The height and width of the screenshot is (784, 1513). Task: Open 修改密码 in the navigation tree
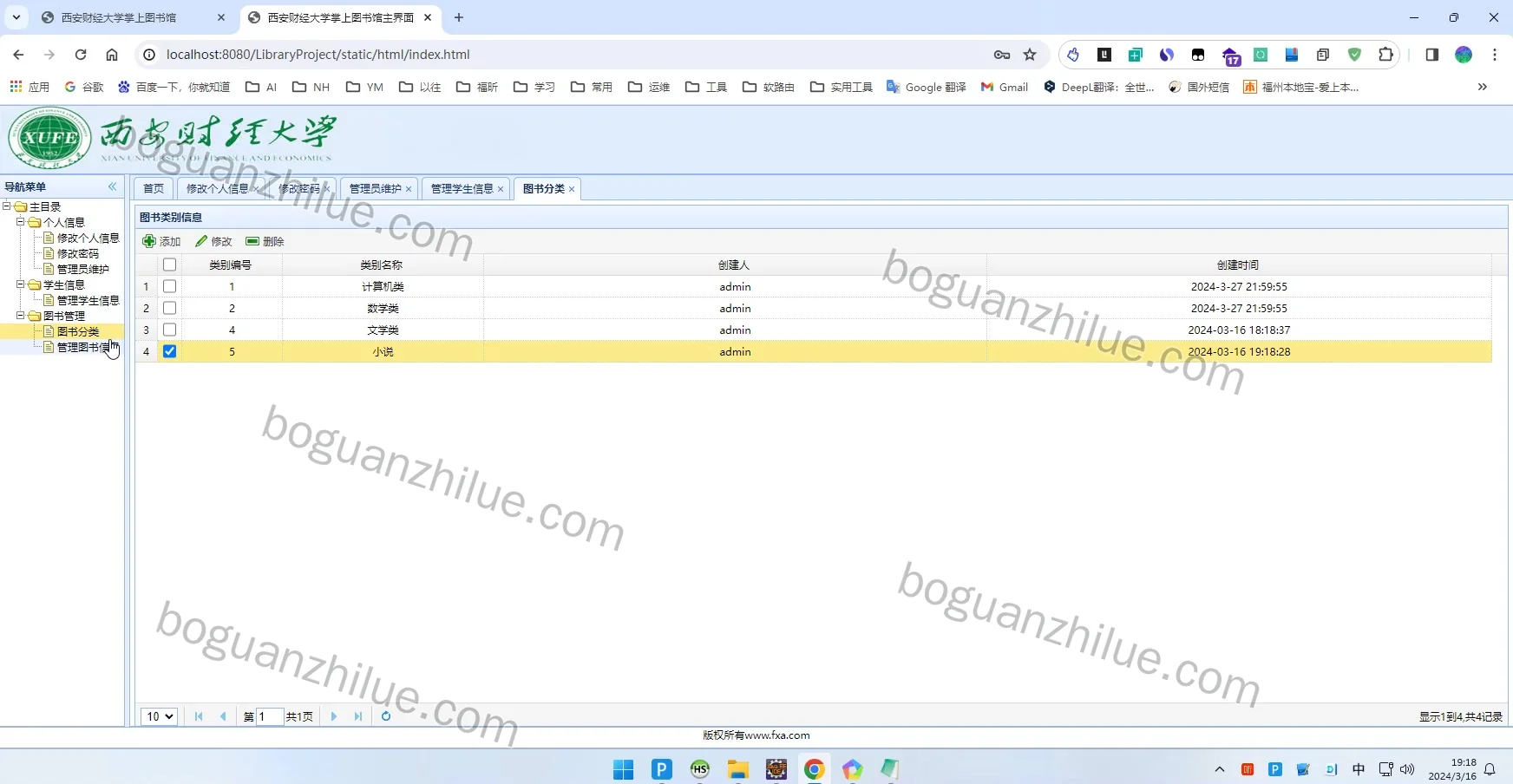pos(78,253)
